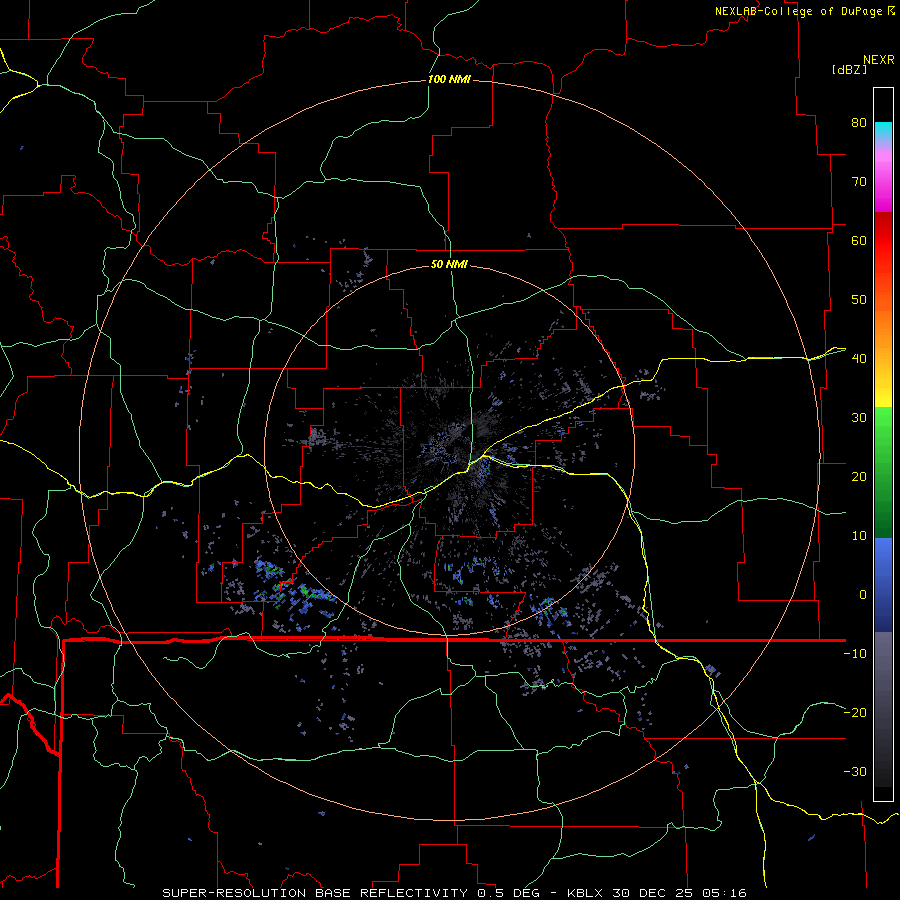Click the KBLX 30 DEC 25 05:16 timestamp

[x=657, y=893]
